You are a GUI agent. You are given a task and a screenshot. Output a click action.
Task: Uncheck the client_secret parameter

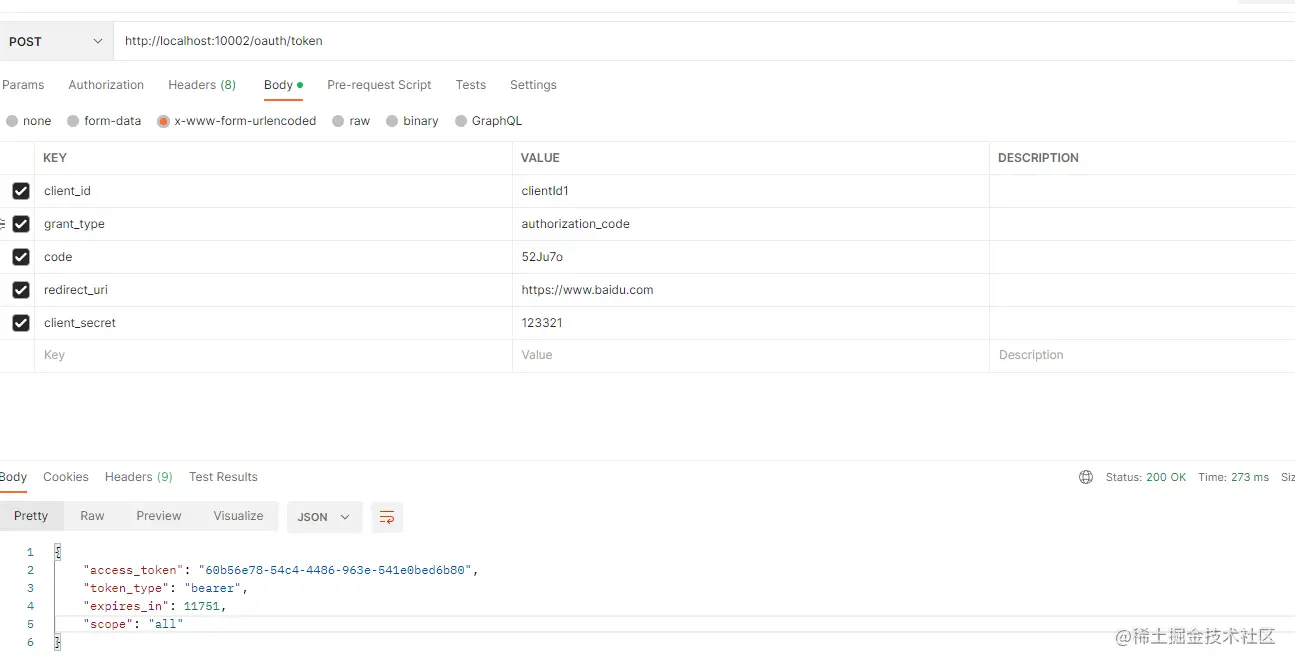21,322
